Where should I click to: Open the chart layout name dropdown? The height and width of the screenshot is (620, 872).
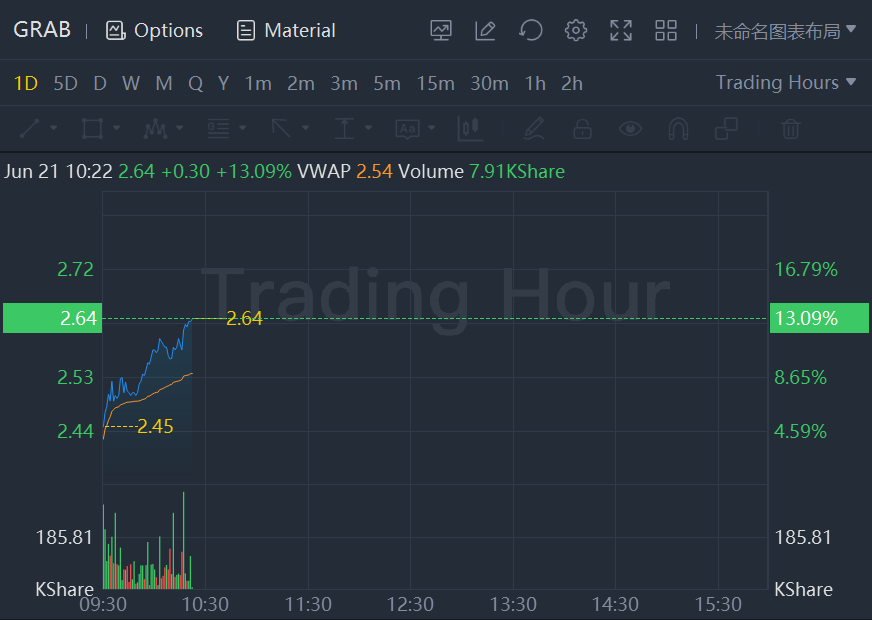pos(785,31)
